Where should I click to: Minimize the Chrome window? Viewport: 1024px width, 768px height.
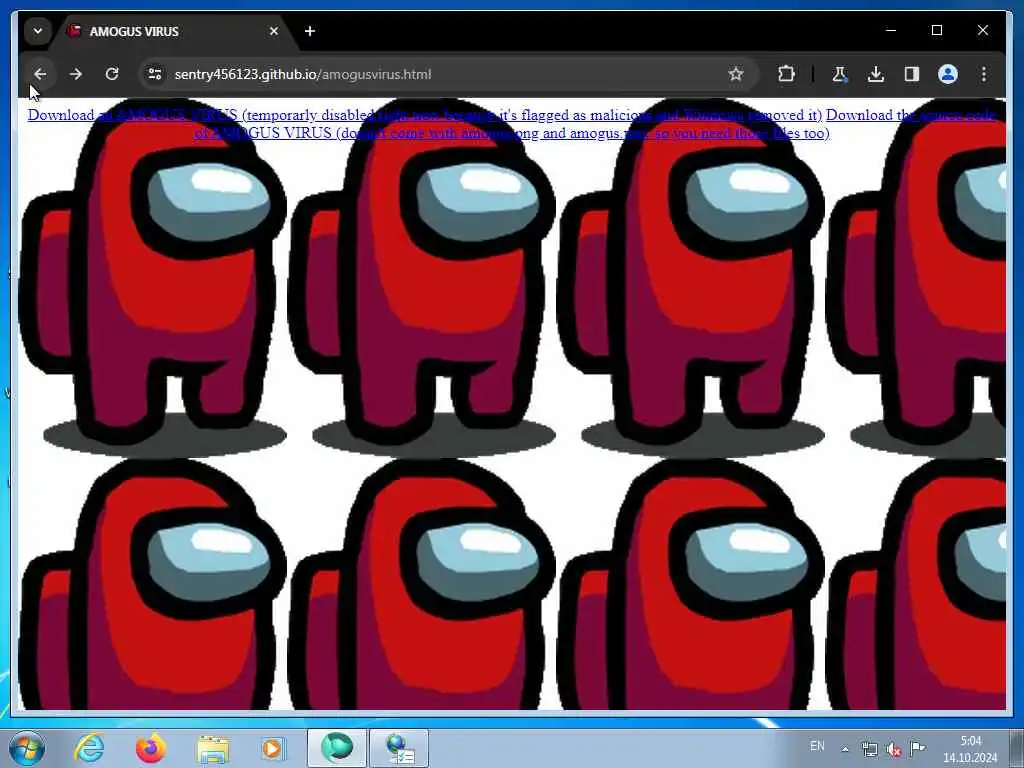[x=891, y=30]
